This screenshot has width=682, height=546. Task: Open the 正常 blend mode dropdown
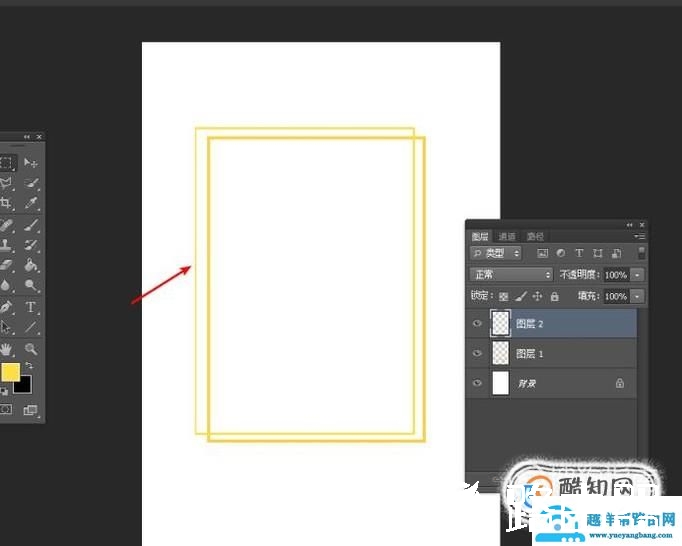coord(512,275)
